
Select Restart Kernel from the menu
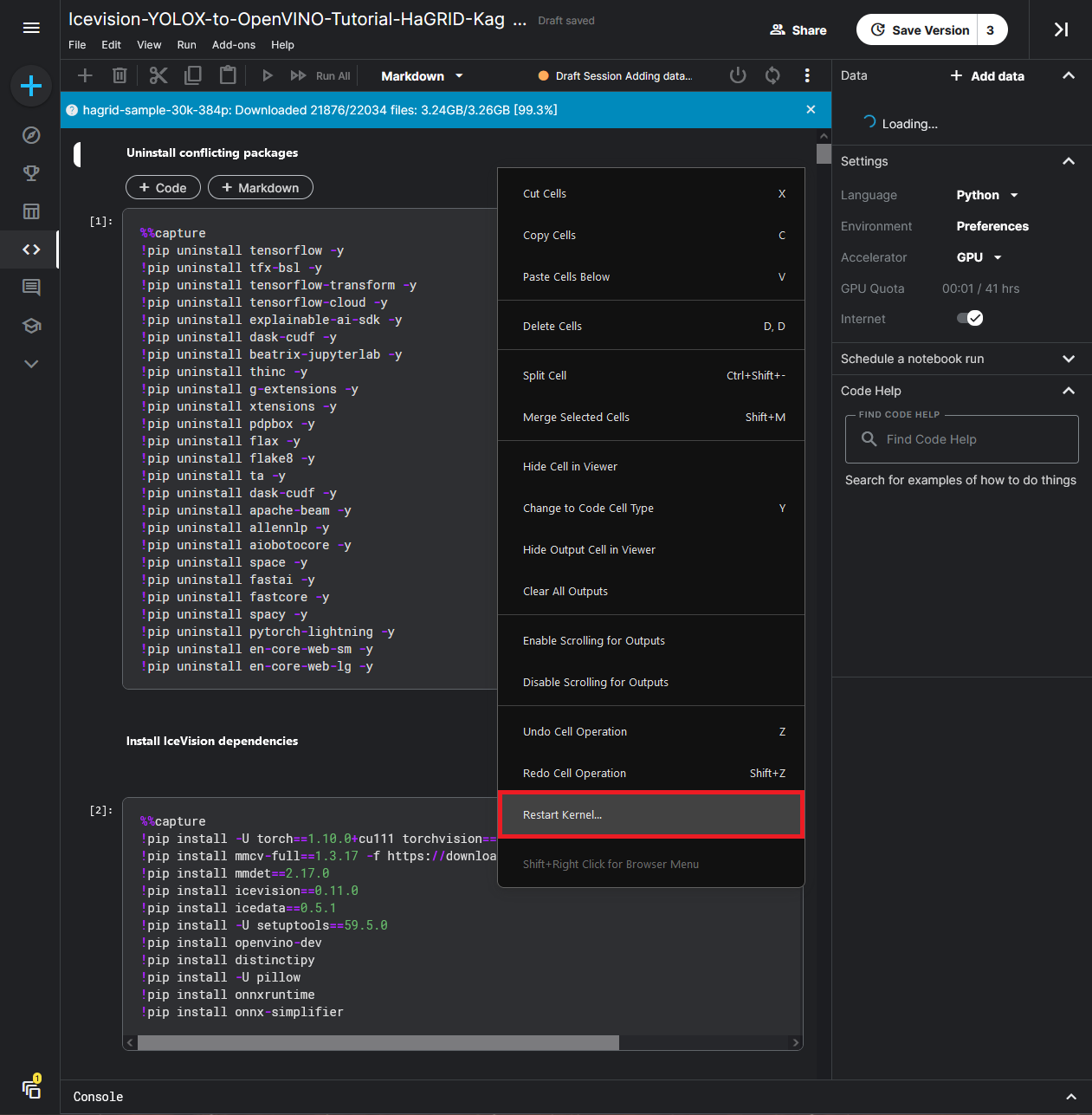coord(563,815)
